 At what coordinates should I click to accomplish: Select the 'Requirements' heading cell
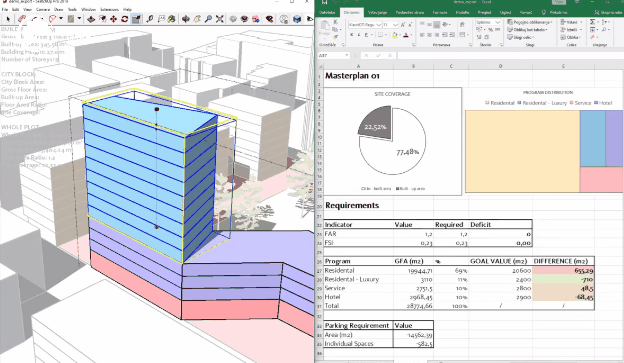coord(358,205)
